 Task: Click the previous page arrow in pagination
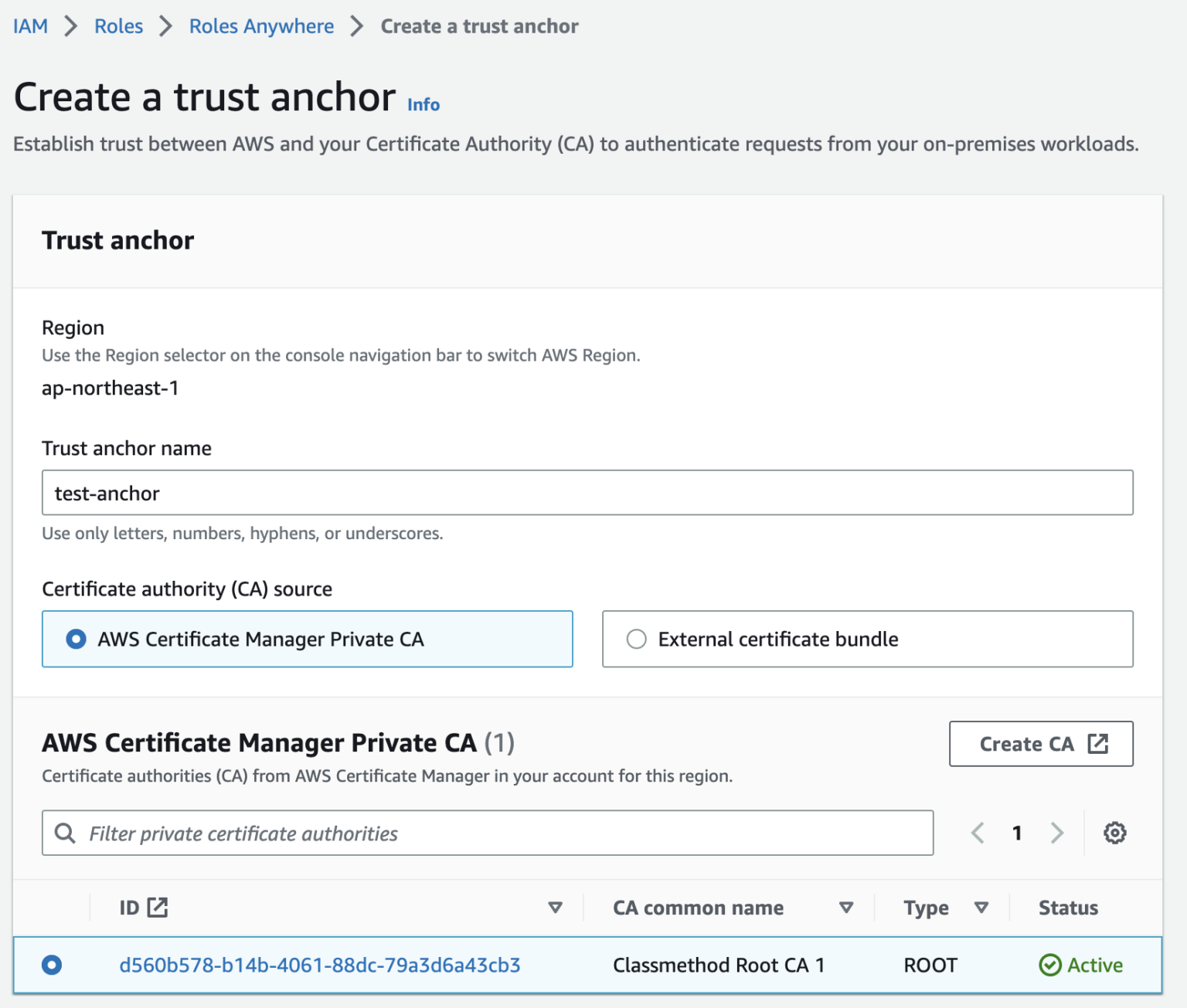(x=978, y=833)
